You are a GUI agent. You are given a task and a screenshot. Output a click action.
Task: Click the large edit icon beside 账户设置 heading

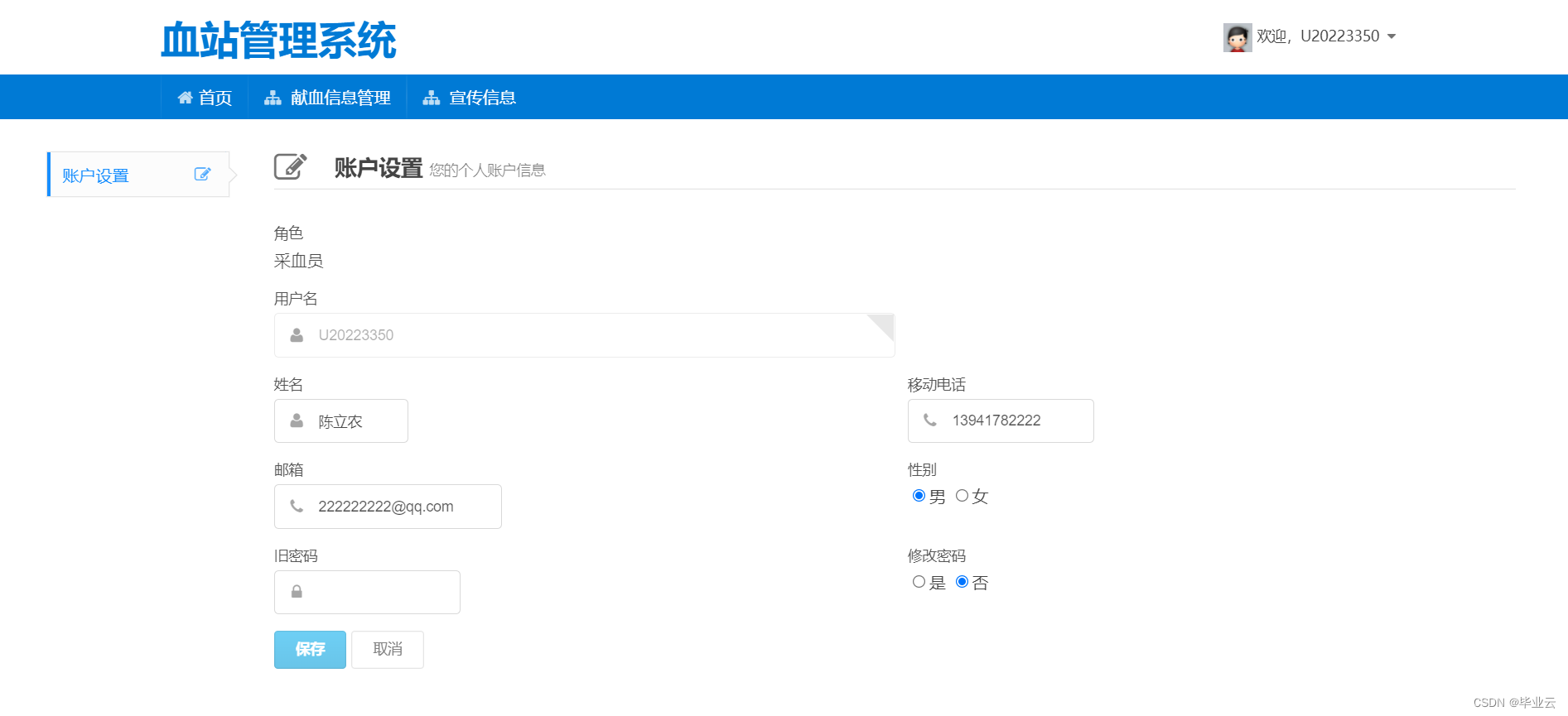[291, 166]
